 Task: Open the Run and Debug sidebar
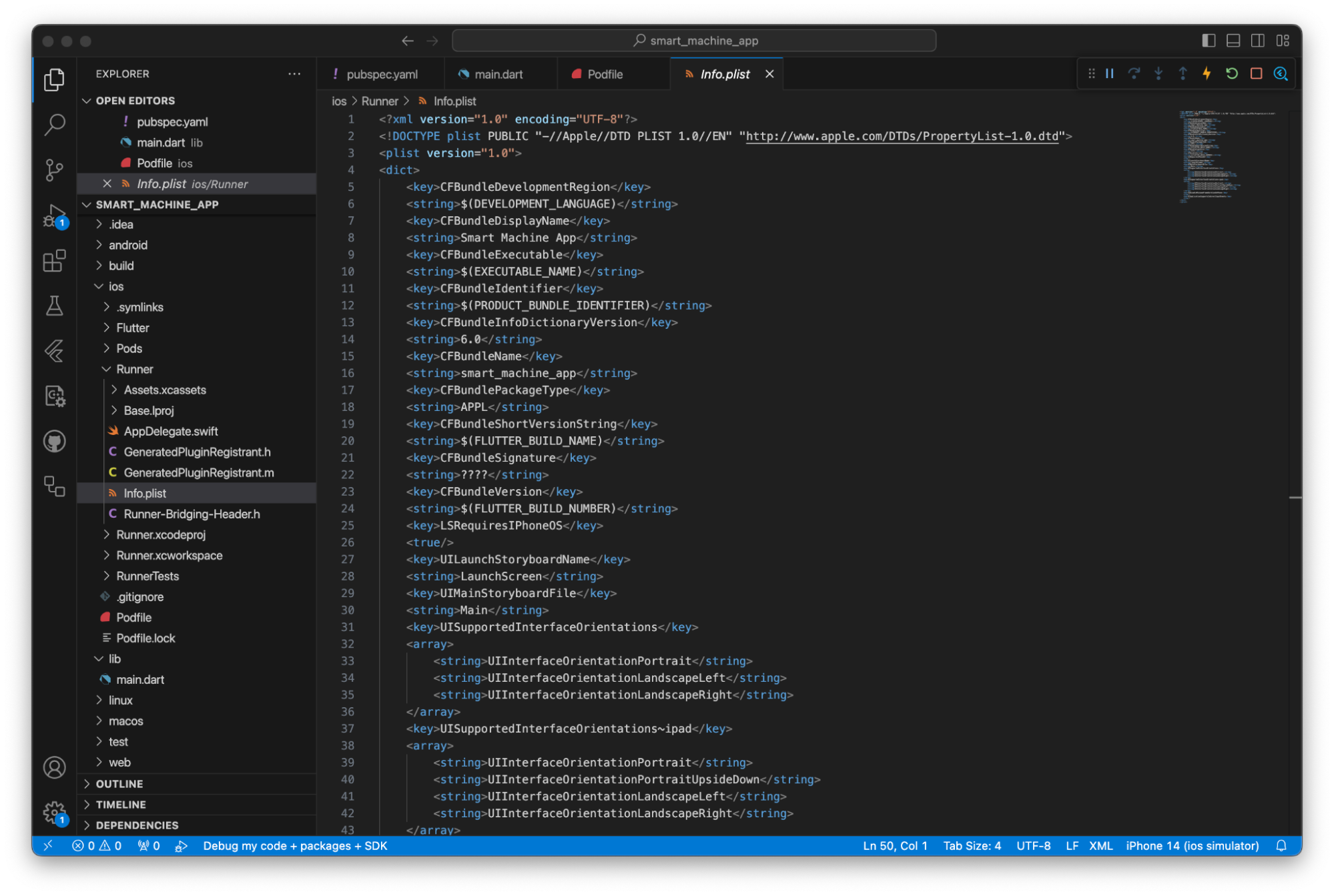click(54, 215)
